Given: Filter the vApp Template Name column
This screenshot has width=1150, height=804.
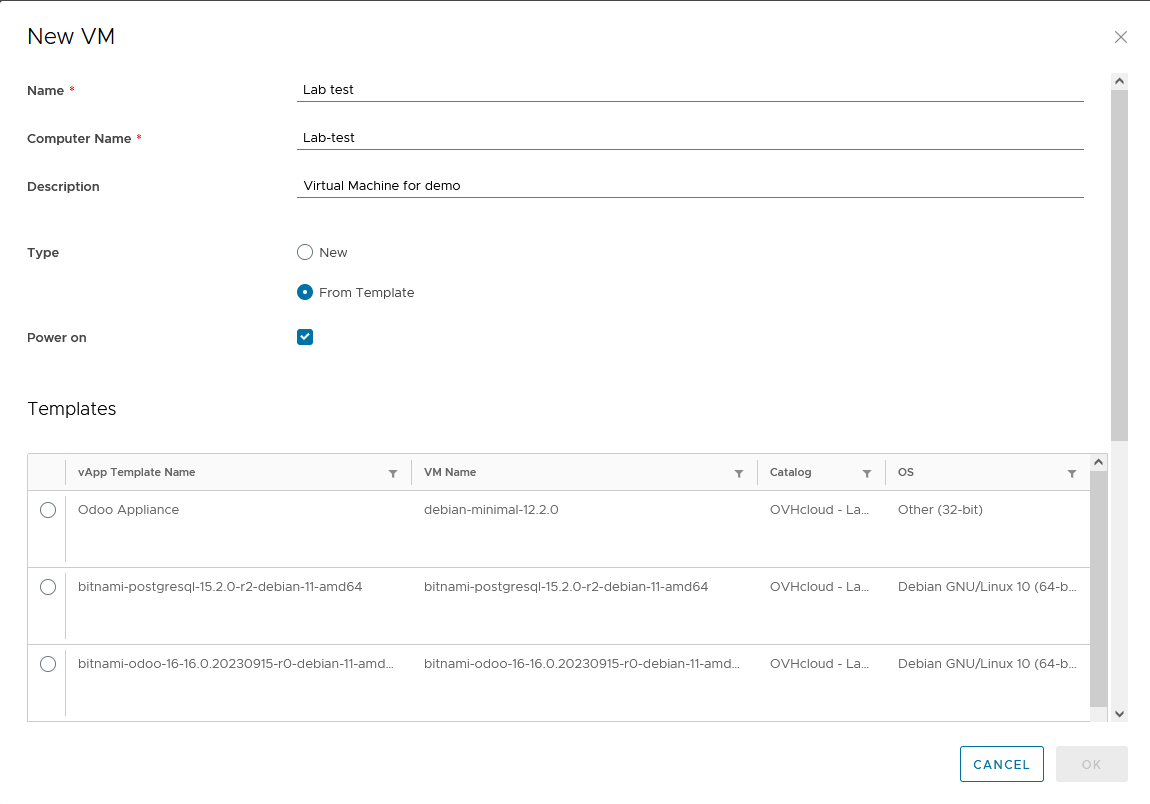Looking at the screenshot, I should [392, 473].
